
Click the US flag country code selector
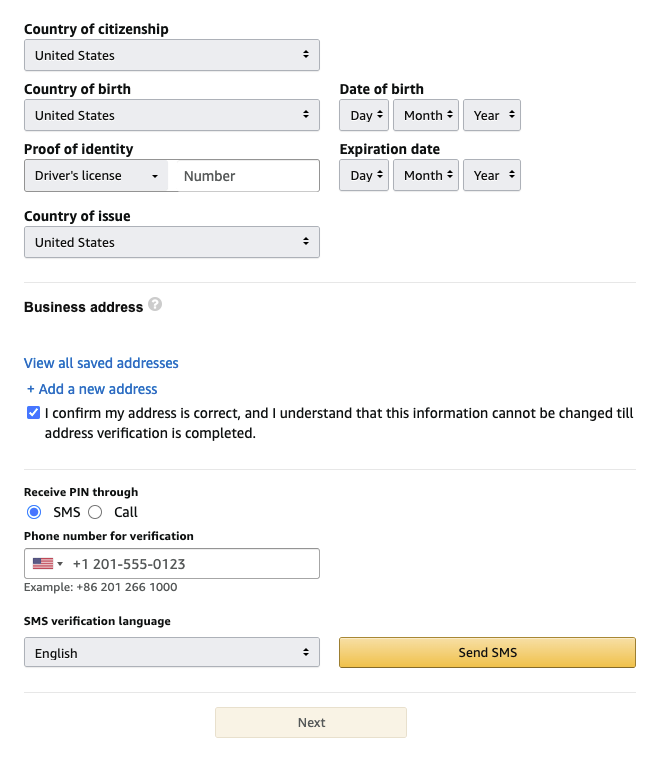pos(47,564)
